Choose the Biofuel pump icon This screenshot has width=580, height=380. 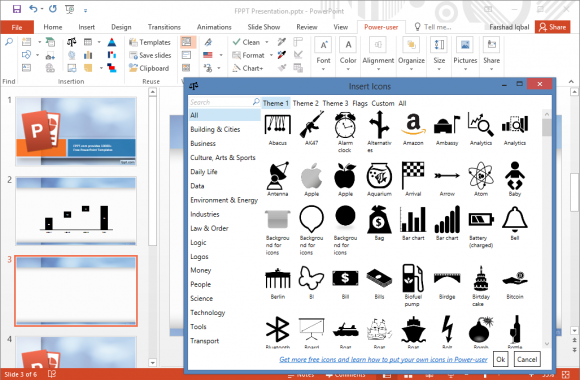413,278
